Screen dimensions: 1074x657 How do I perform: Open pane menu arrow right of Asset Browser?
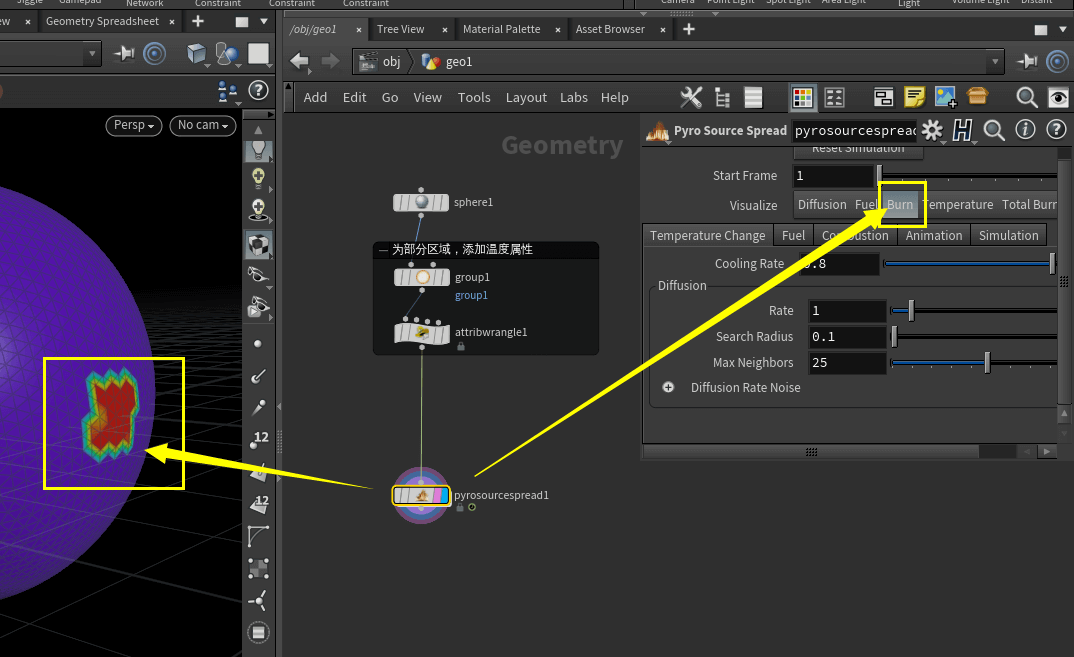1063,29
